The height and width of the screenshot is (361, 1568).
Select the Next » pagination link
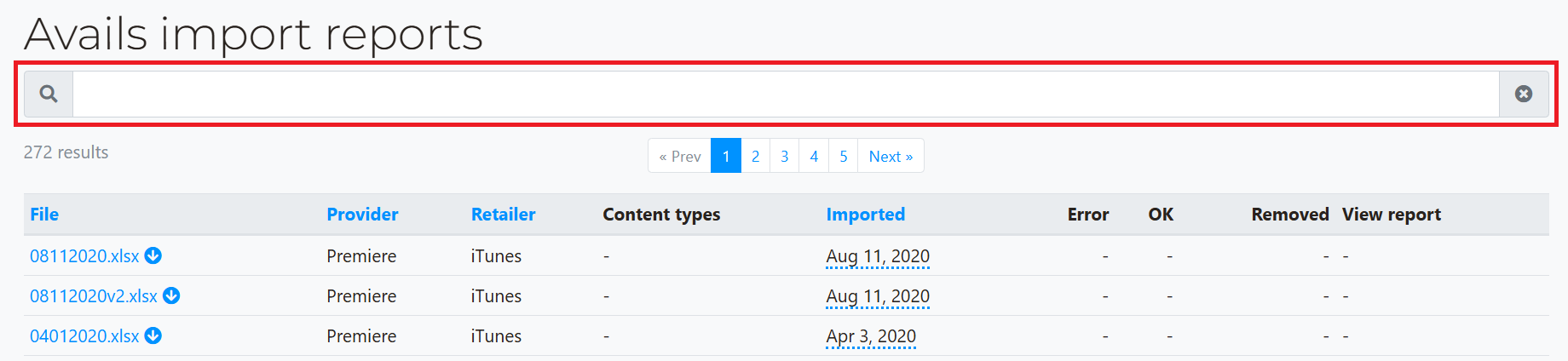tap(891, 156)
